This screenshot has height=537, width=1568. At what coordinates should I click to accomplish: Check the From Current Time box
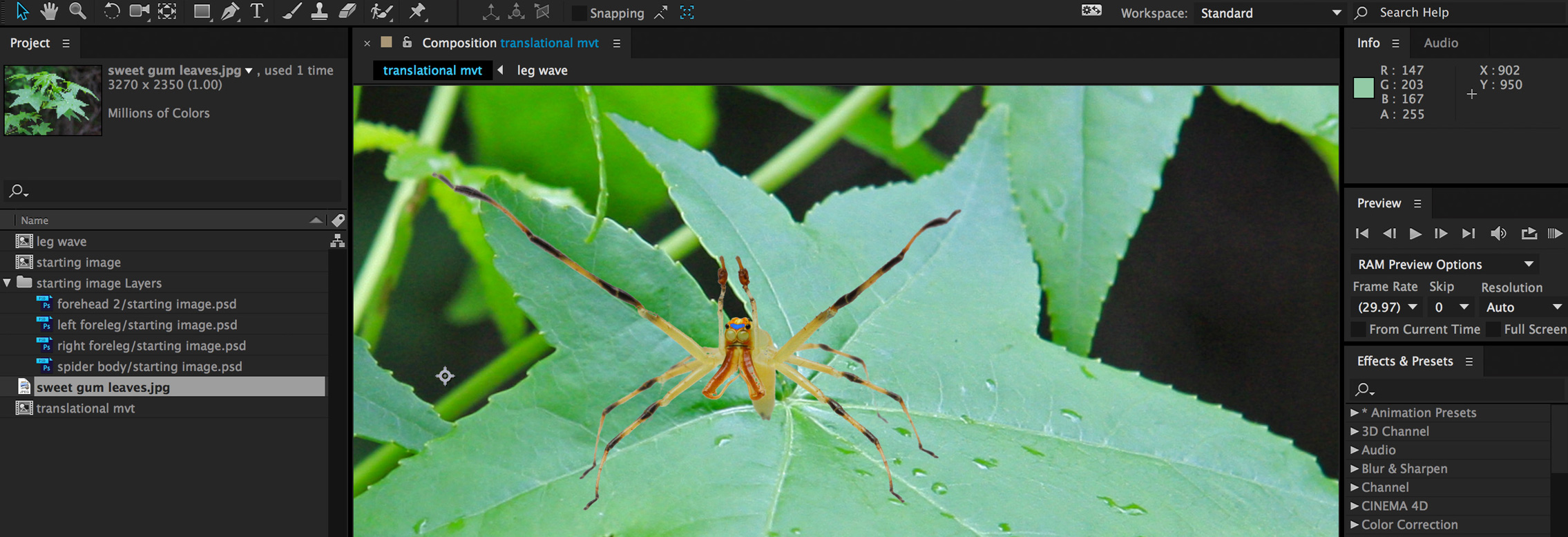(x=1359, y=330)
